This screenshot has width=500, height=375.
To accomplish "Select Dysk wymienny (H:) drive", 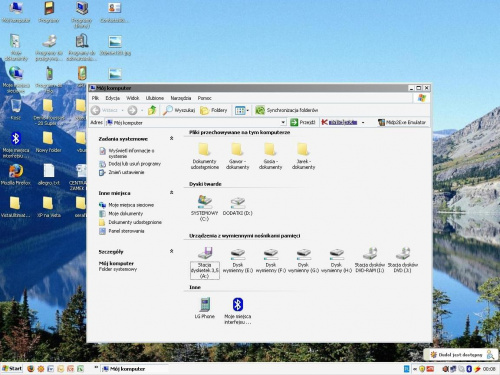I will 336,261.
